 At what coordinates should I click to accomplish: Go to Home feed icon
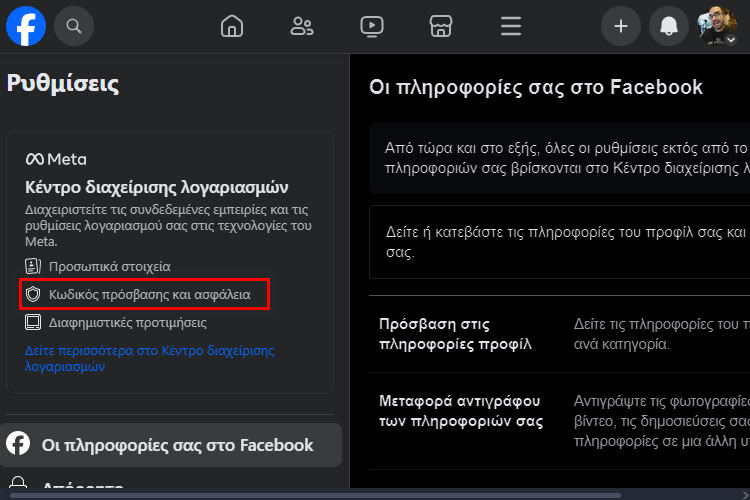point(232,26)
